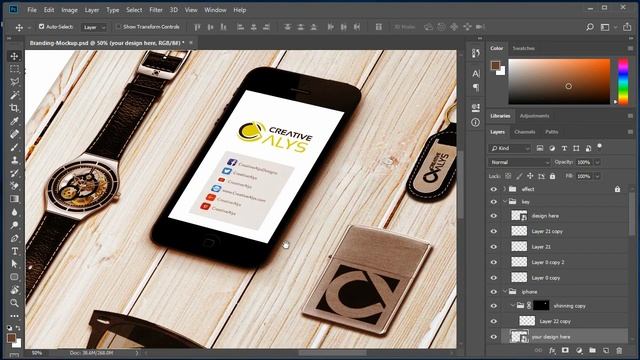Open the Window menu
The height and width of the screenshot is (360, 640).
215,10
